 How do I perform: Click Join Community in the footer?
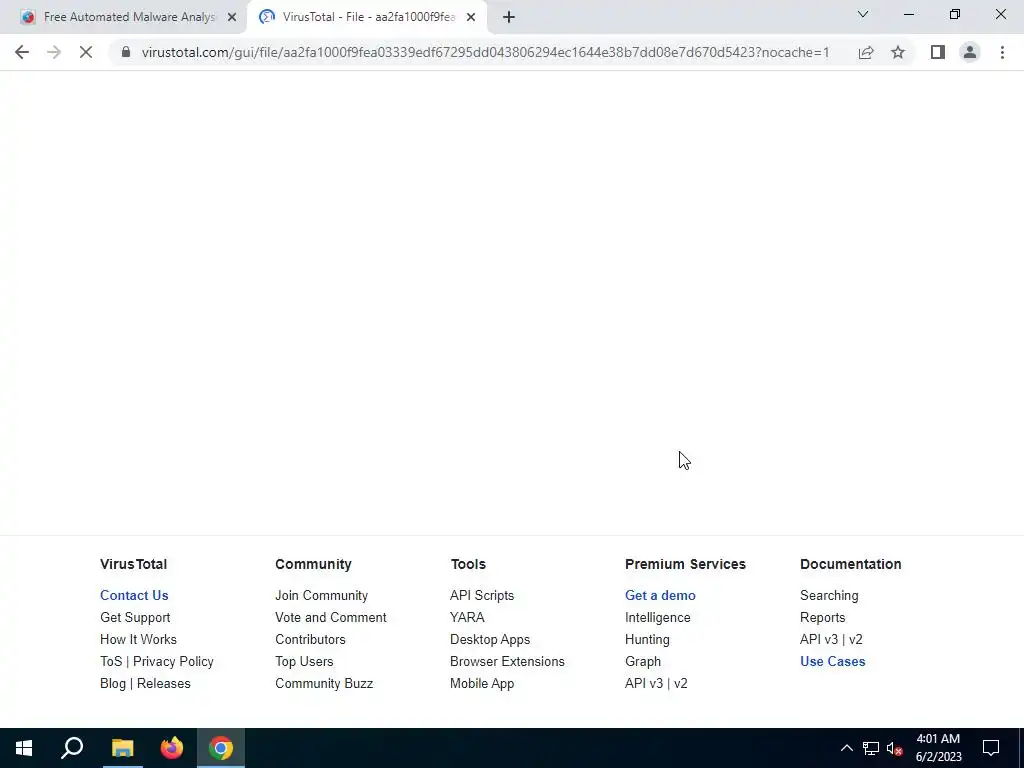pyautogui.click(x=321, y=596)
